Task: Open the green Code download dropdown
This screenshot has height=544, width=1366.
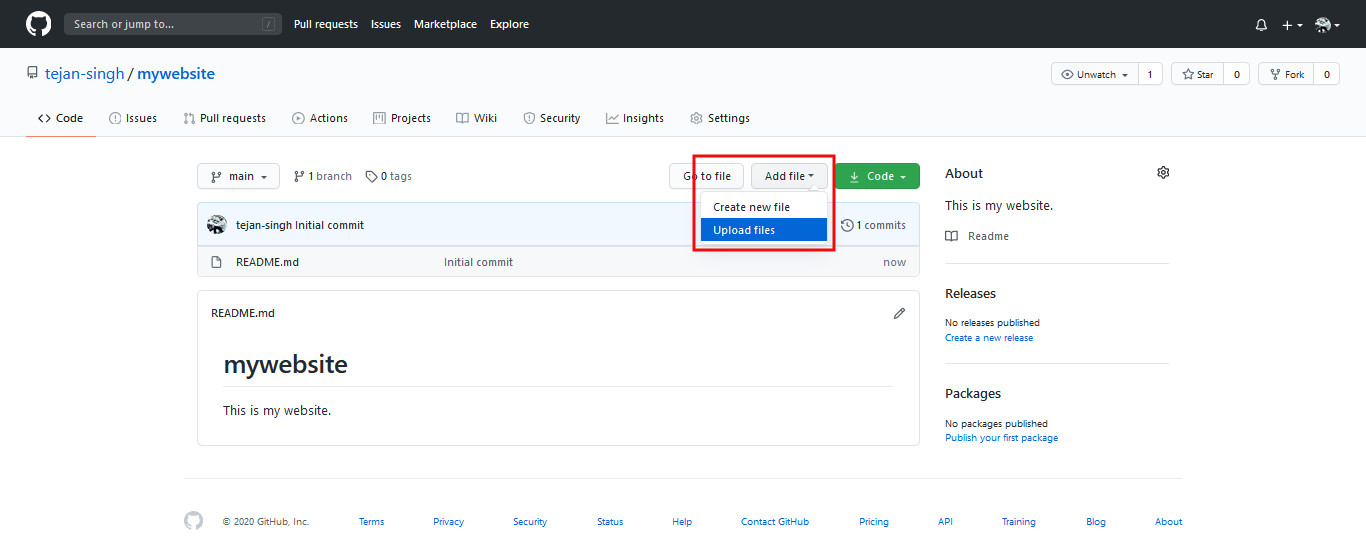Action: tap(877, 176)
